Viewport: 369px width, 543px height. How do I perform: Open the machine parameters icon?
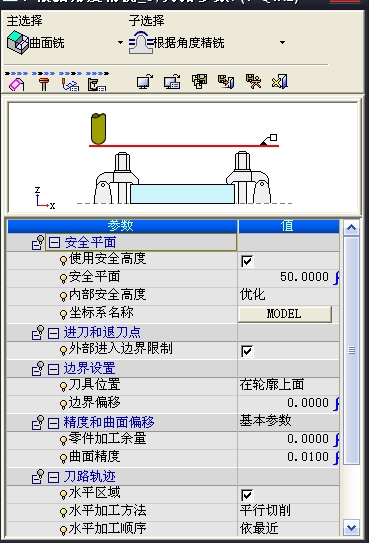(97, 84)
